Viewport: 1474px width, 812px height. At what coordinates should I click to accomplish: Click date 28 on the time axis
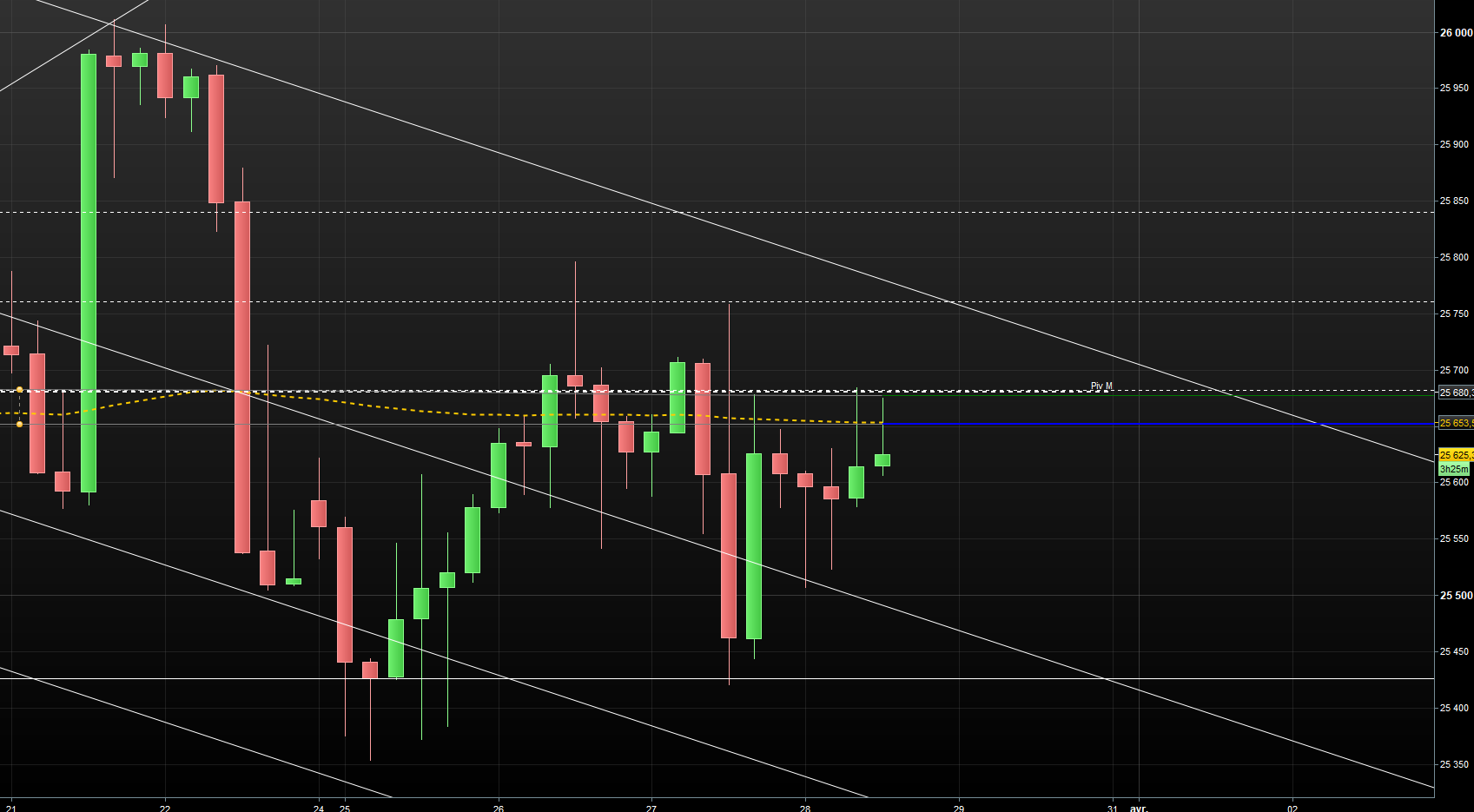tap(805, 808)
